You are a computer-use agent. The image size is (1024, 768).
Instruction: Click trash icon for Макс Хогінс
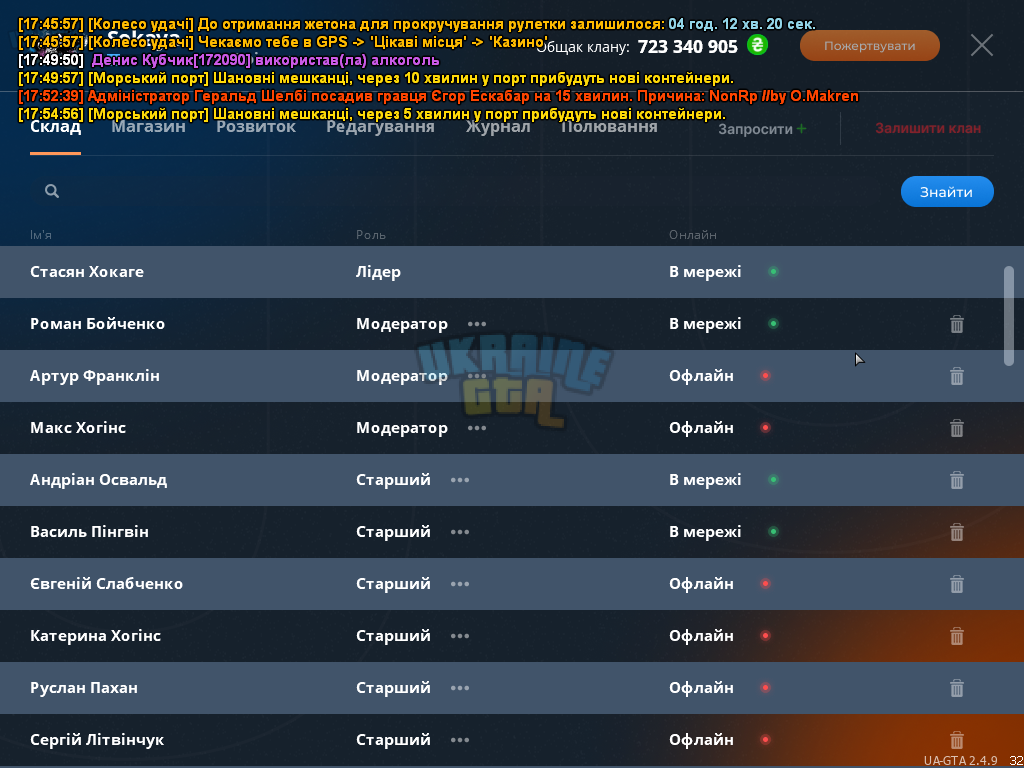click(956, 428)
